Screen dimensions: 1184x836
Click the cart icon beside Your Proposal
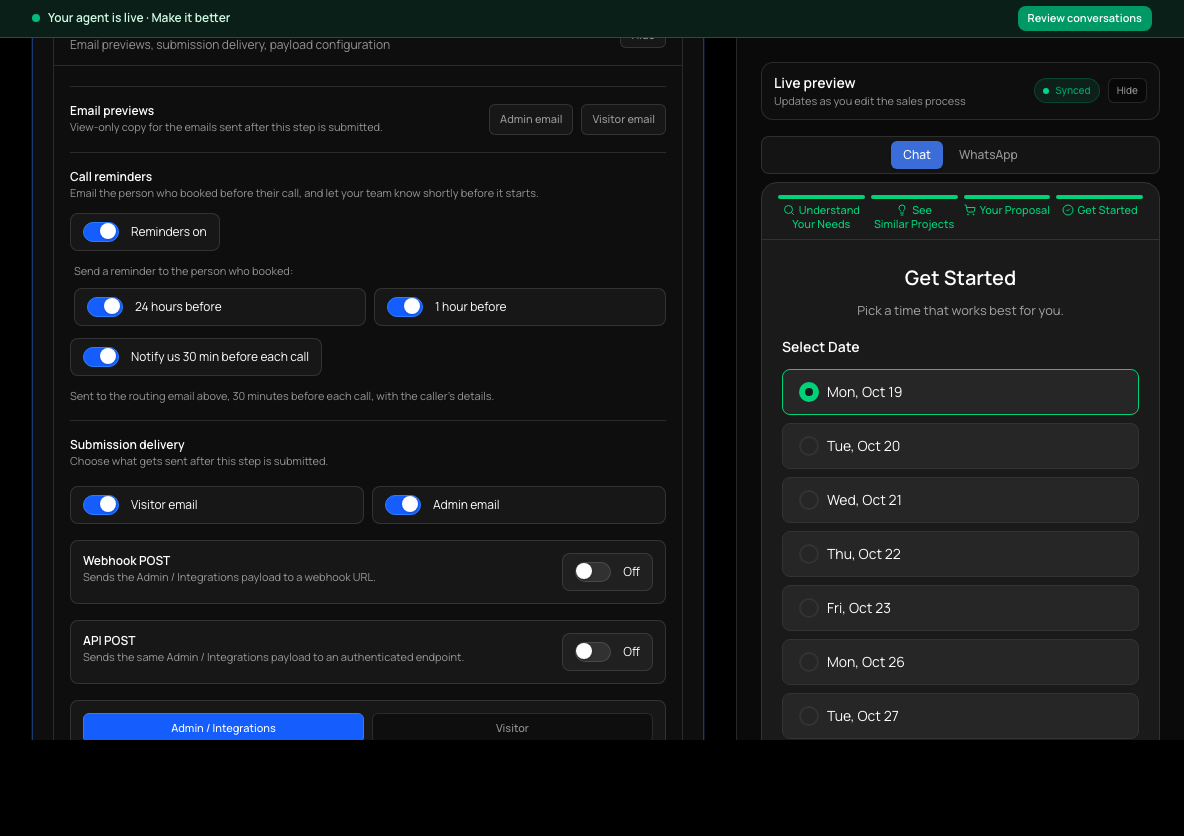point(970,211)
